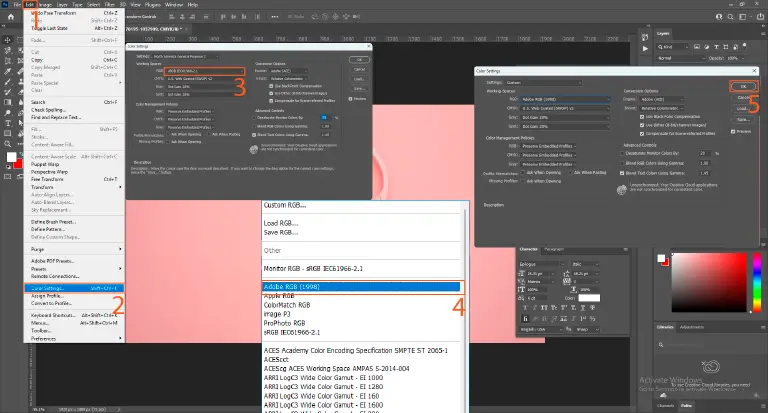Enable Blend RGB Colors Using Gamma, right dialog

click(x=622, y=163)
